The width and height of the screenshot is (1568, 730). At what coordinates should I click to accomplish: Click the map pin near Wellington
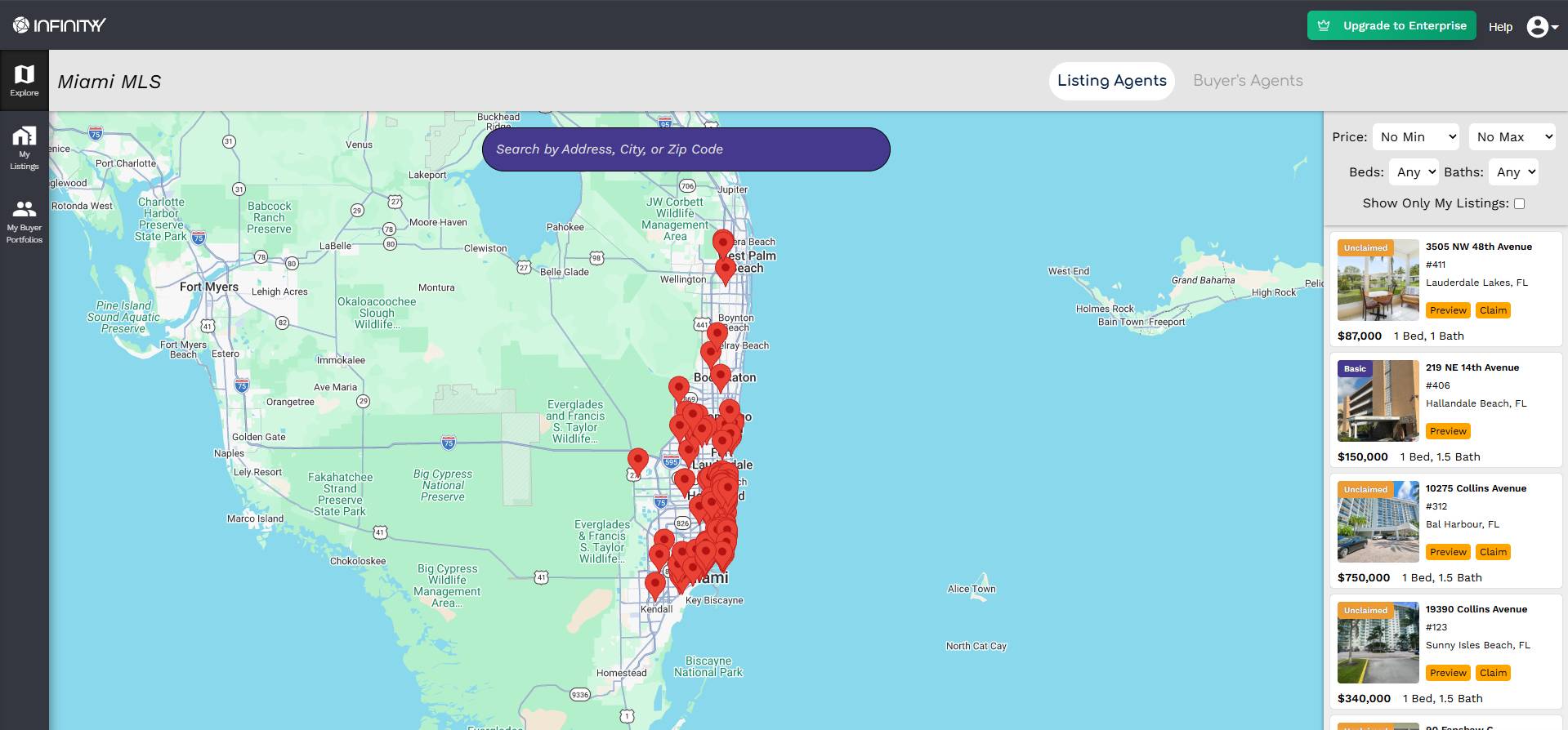point(725,270)
